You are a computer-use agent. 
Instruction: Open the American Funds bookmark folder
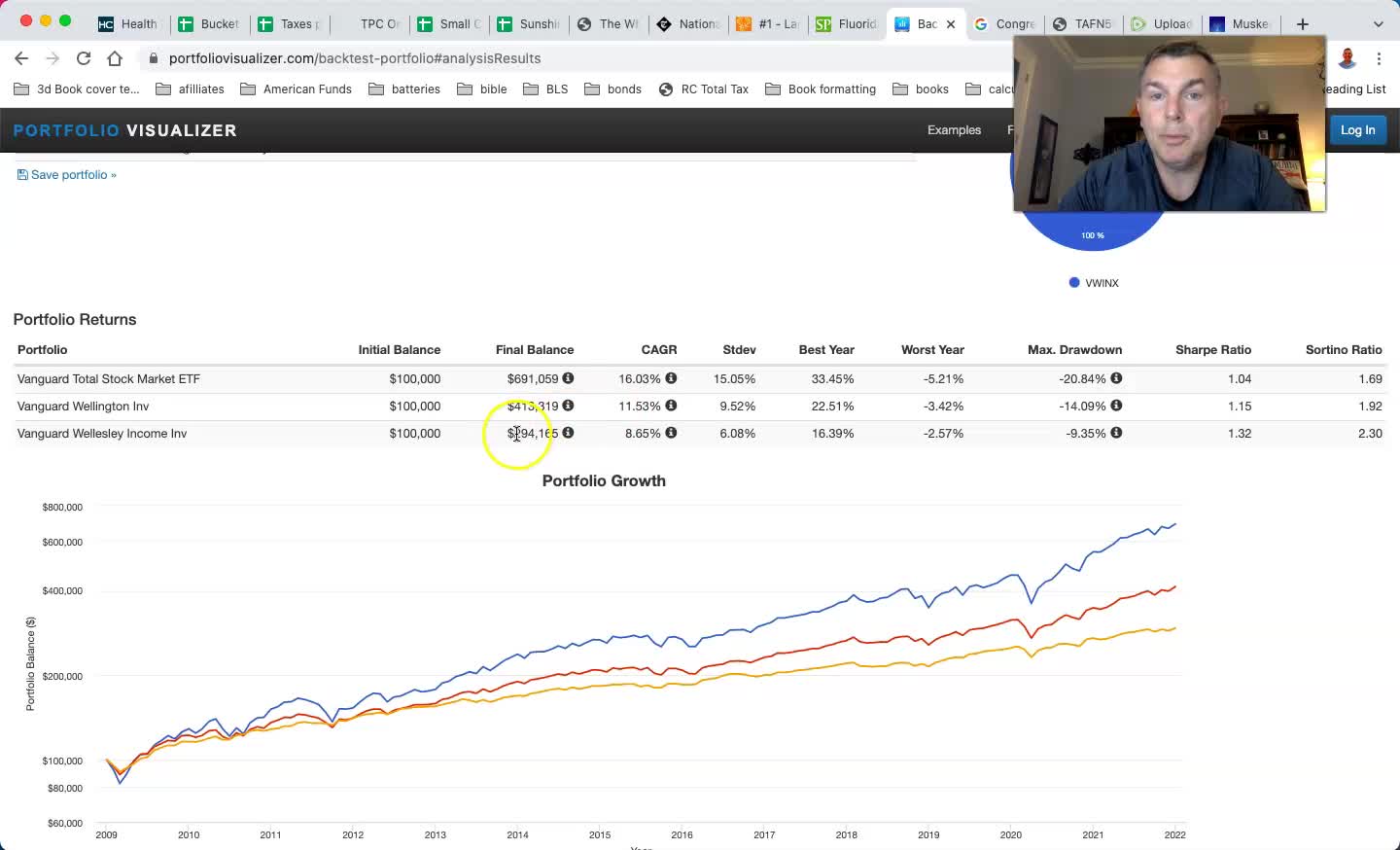(x=297, y=89)
